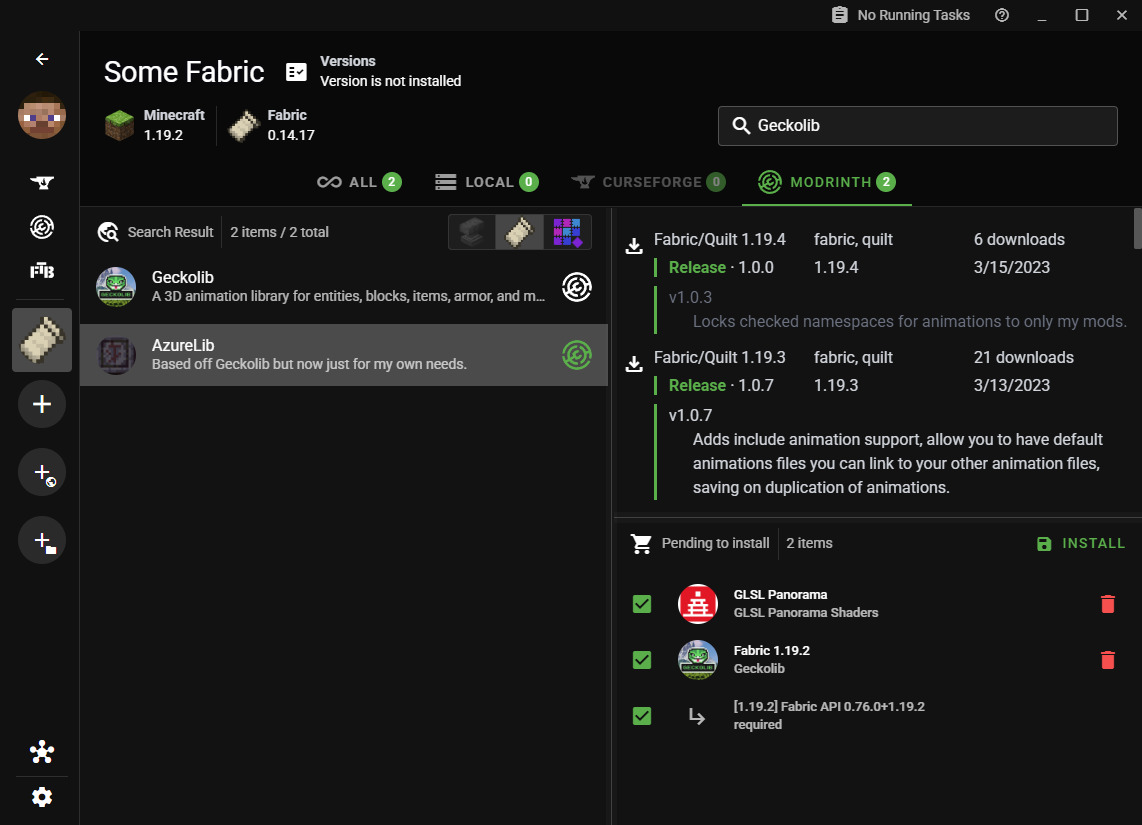Select the resource pack filter icon

pyautogui.click(x=567, y=231)
